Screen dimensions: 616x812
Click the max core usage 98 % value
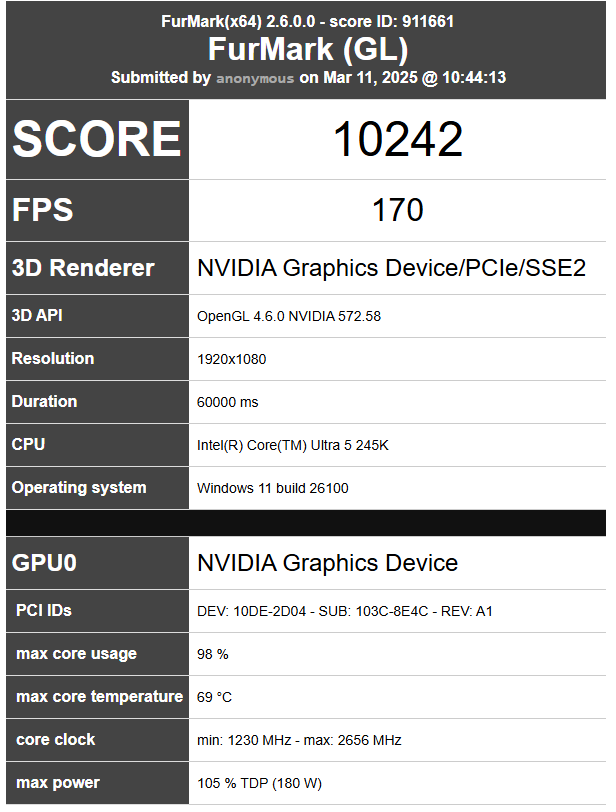[213, 654]
